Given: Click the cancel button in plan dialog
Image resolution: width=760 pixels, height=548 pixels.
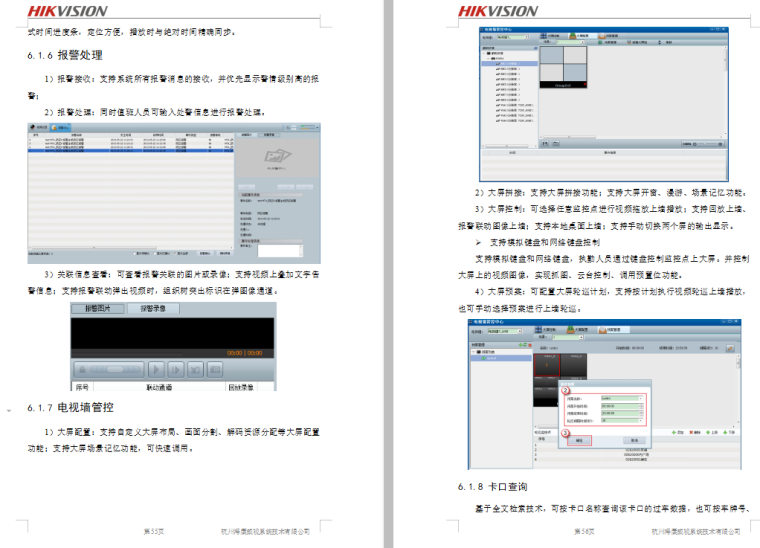Looking at the screenshot, I should (x=632, y=439).
